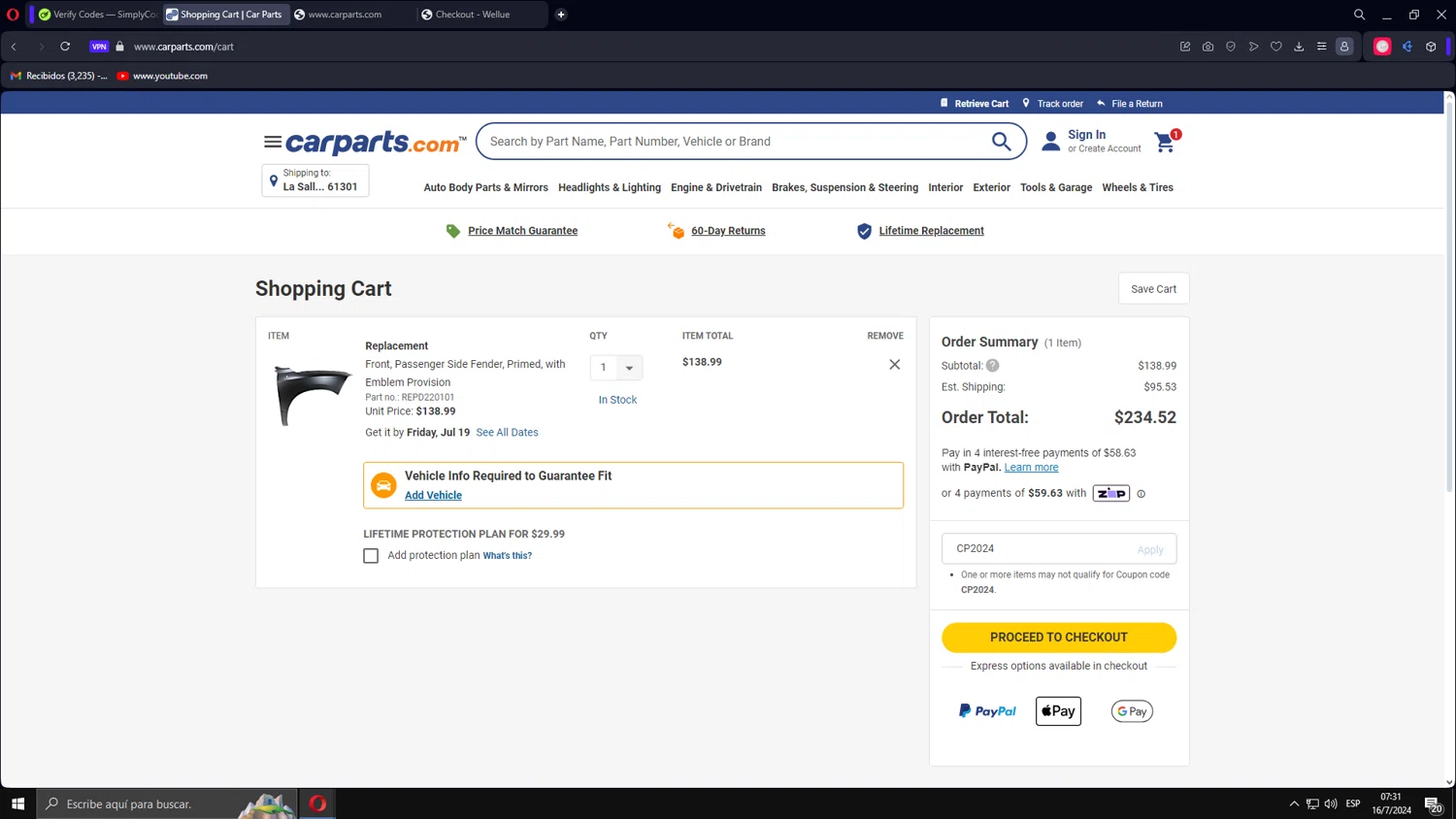Open the Windows Start menu
The height and width of the screenshot is (819, 1456).
[x=17, y=803]
